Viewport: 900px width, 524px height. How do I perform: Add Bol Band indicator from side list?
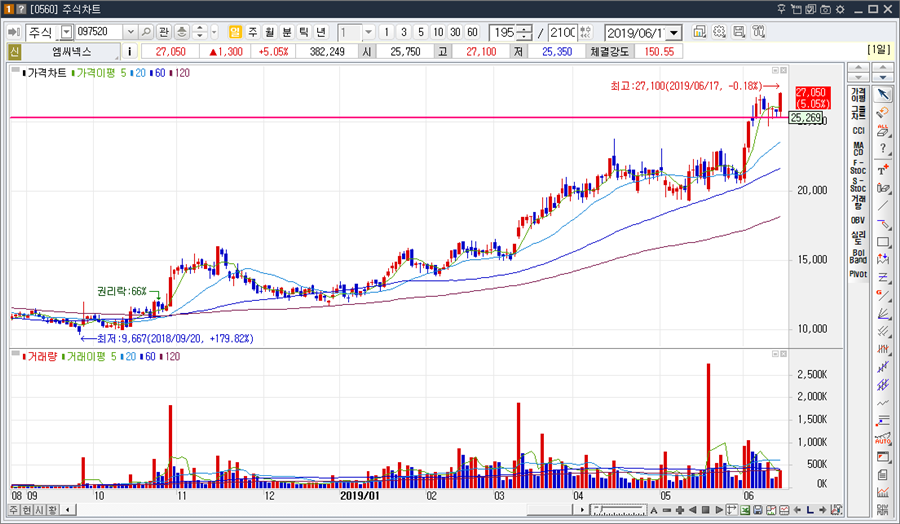(858, 256)
